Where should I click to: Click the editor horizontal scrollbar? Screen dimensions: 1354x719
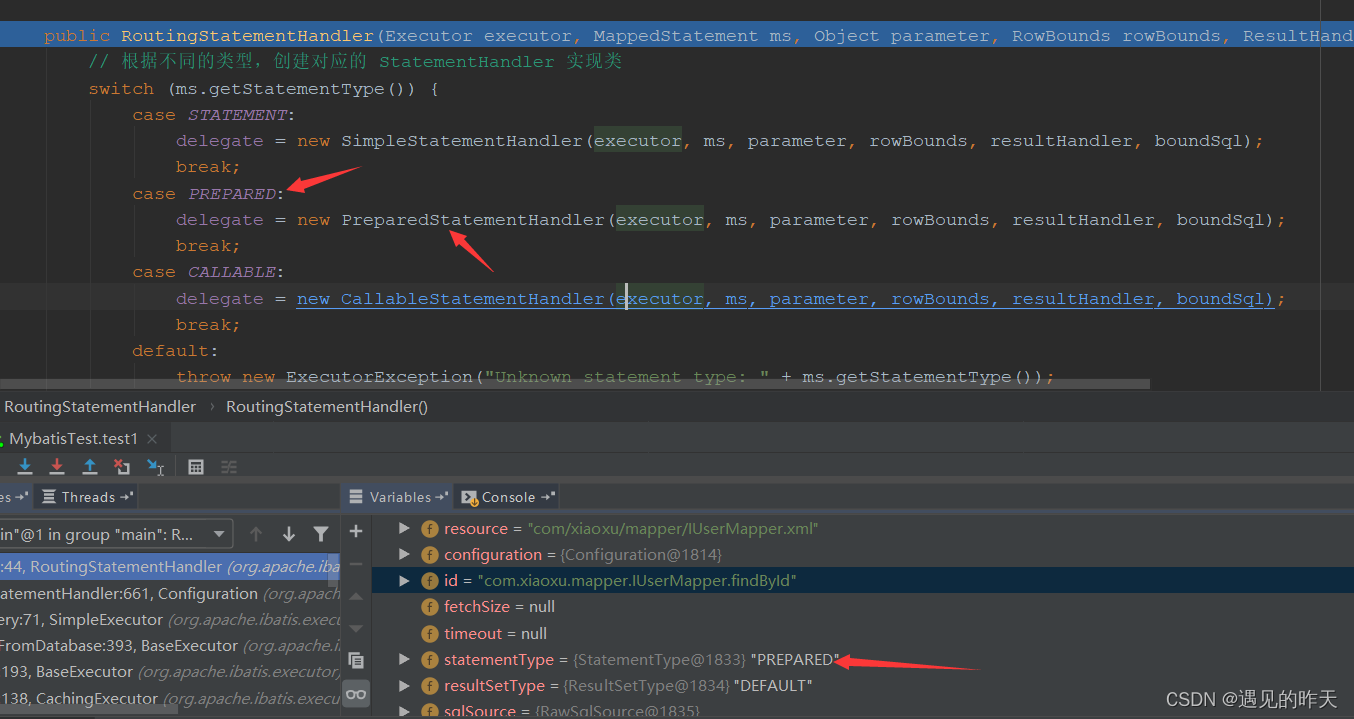click(x=575, y=383)
